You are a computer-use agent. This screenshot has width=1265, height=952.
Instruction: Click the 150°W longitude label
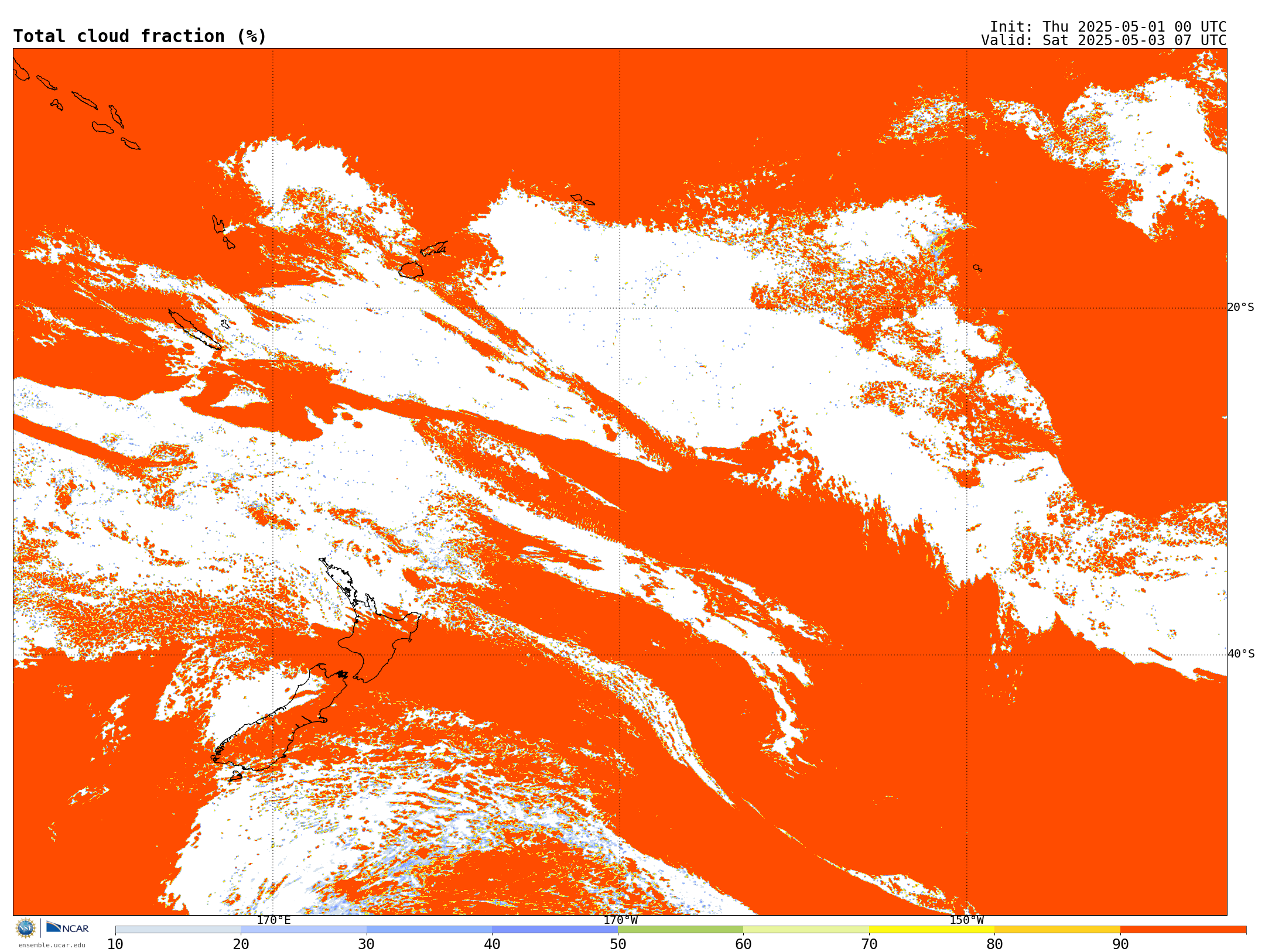click(966, 920)
